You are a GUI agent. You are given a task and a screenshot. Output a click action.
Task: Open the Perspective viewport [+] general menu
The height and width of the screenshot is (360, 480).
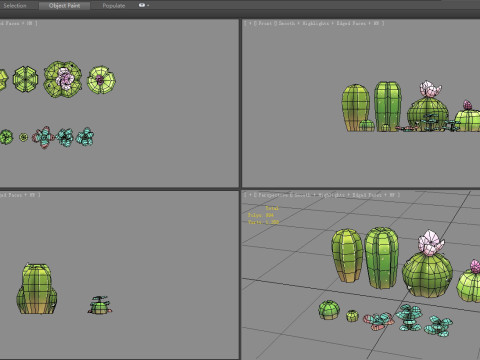(x=250, y=195)
